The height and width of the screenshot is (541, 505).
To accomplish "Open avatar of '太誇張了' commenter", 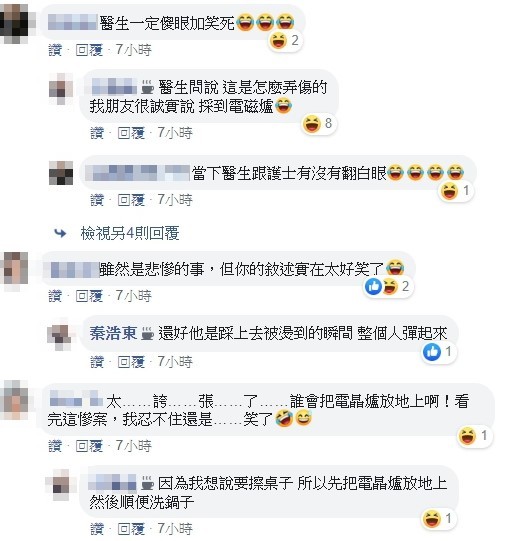I will coord(14,399).
